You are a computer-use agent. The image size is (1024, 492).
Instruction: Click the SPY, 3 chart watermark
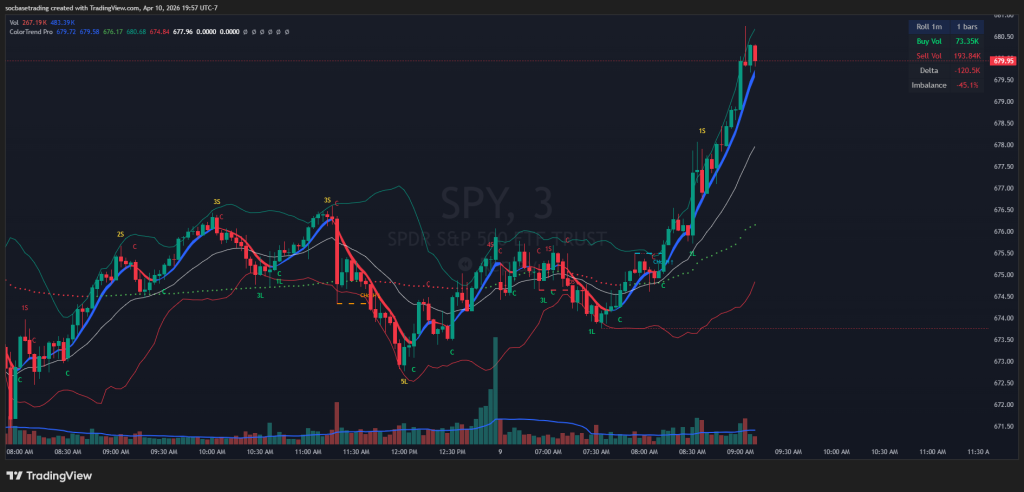tap(497, 205)
